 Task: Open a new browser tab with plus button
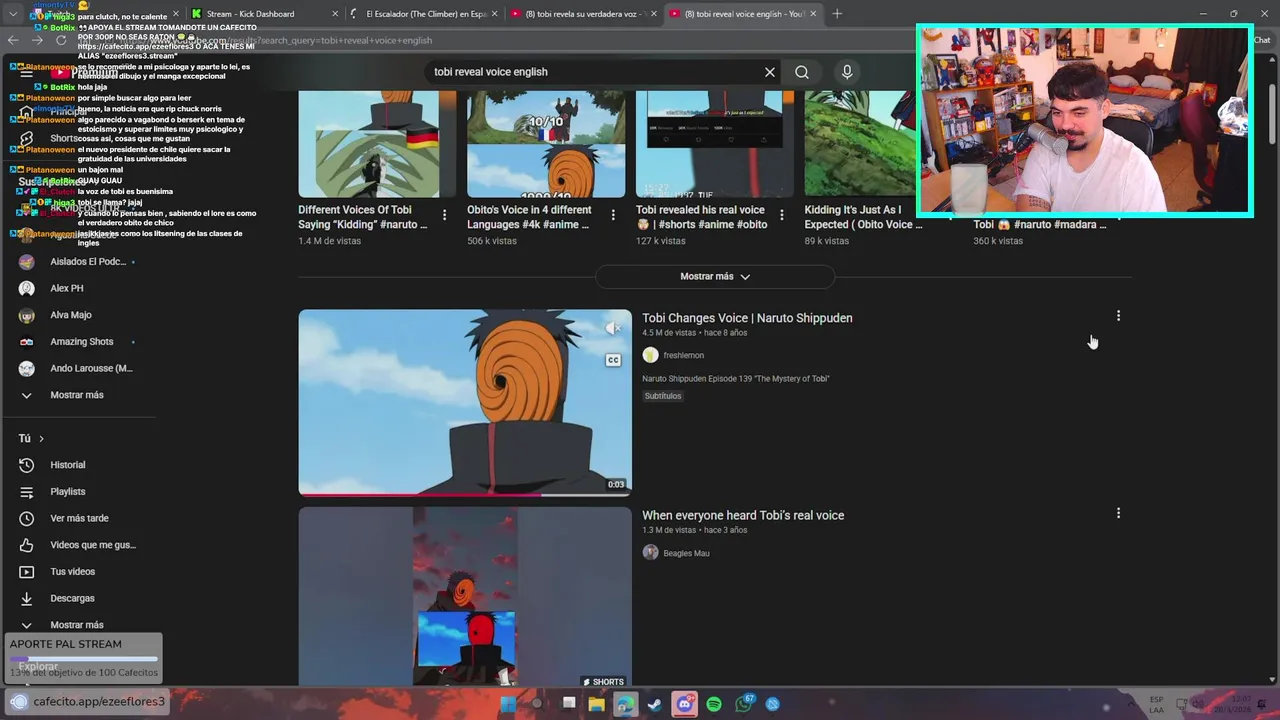point(837,14)
